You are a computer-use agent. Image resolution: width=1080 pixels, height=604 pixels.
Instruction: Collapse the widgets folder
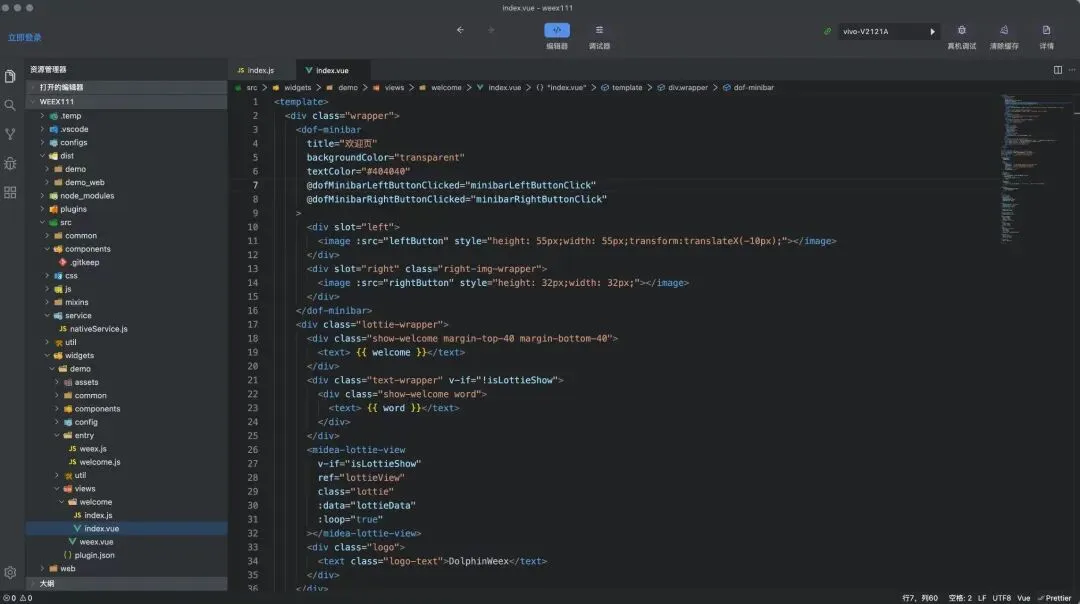click(x=127, y=355)
